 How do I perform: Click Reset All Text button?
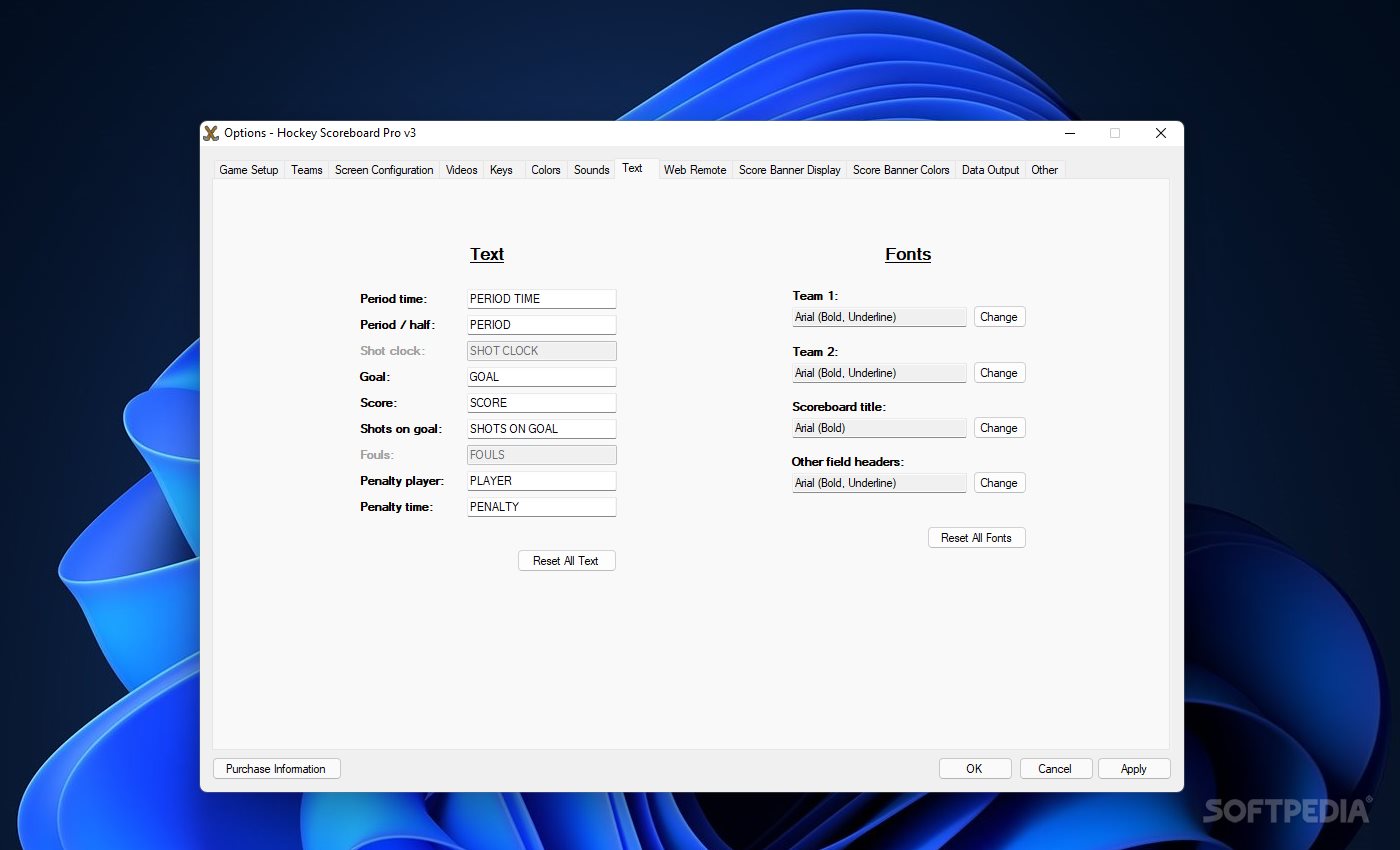[x=567, y=561]
